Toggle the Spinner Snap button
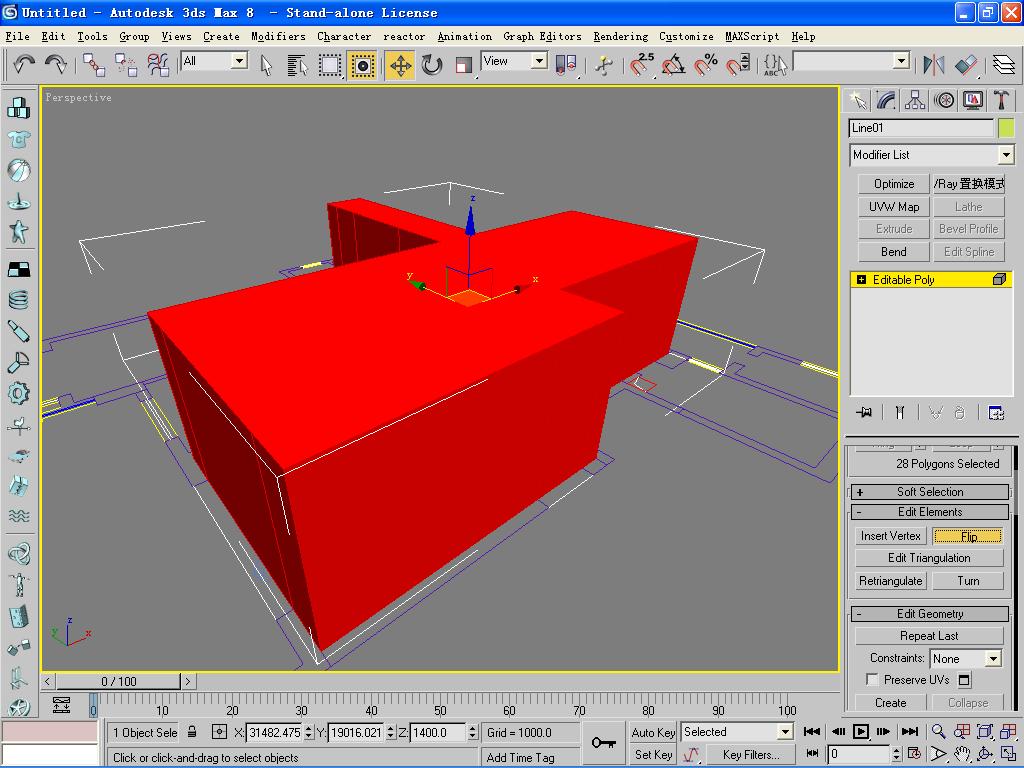1024x768 pixels. [738, 65]
